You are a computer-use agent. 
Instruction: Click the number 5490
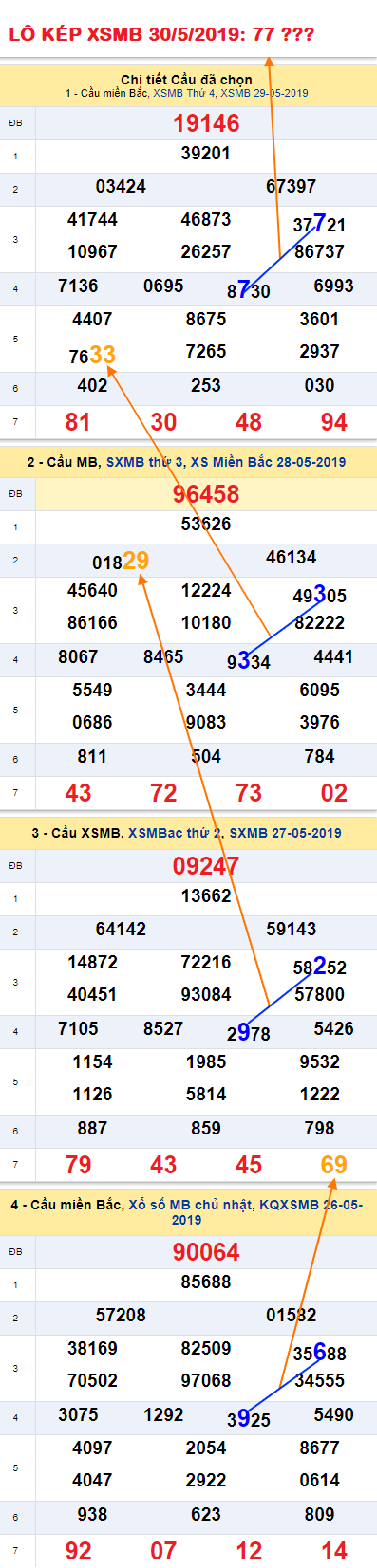[333, 1414]
